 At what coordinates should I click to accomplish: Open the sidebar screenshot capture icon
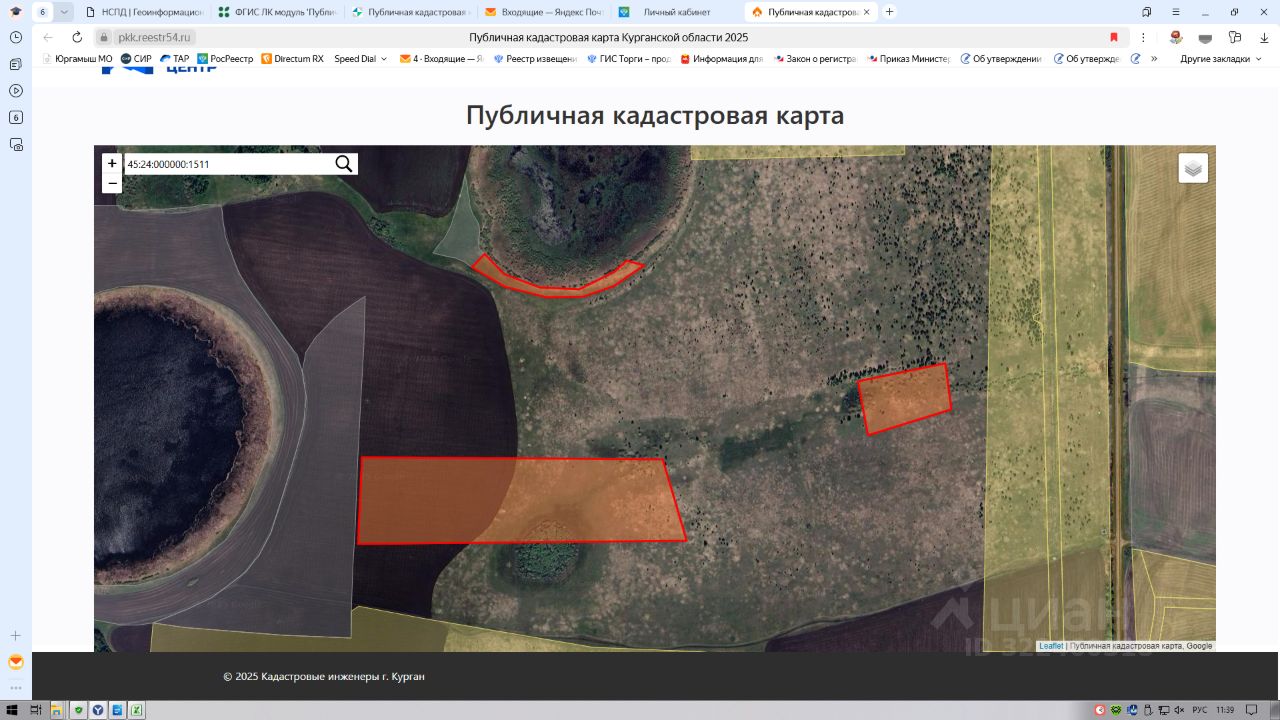coord(16,144)
